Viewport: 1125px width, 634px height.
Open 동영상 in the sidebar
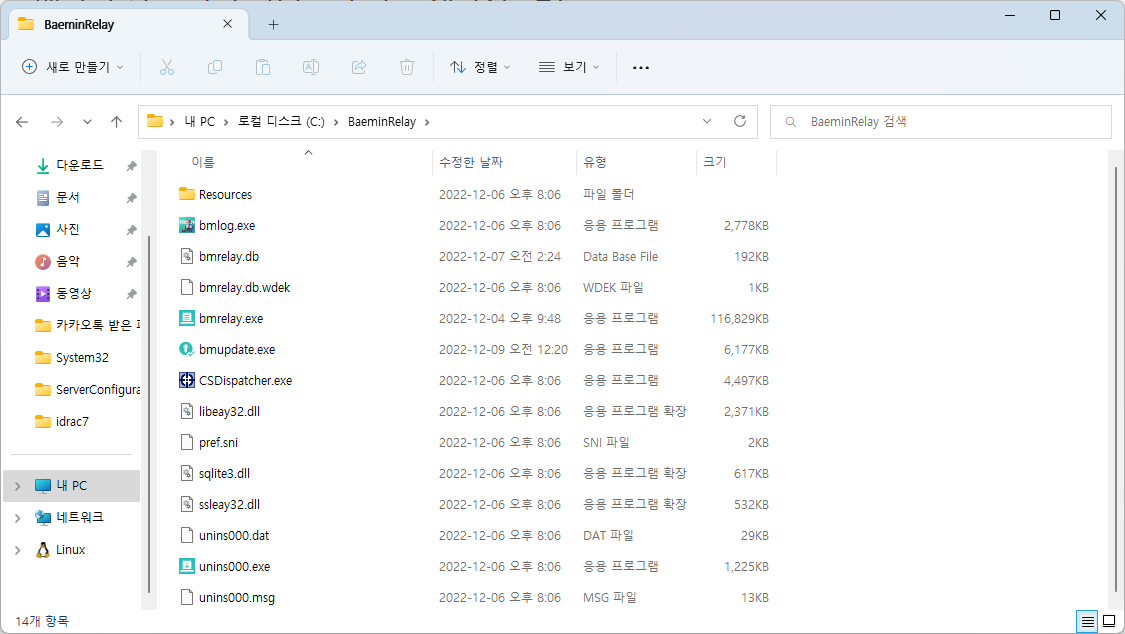73,293
